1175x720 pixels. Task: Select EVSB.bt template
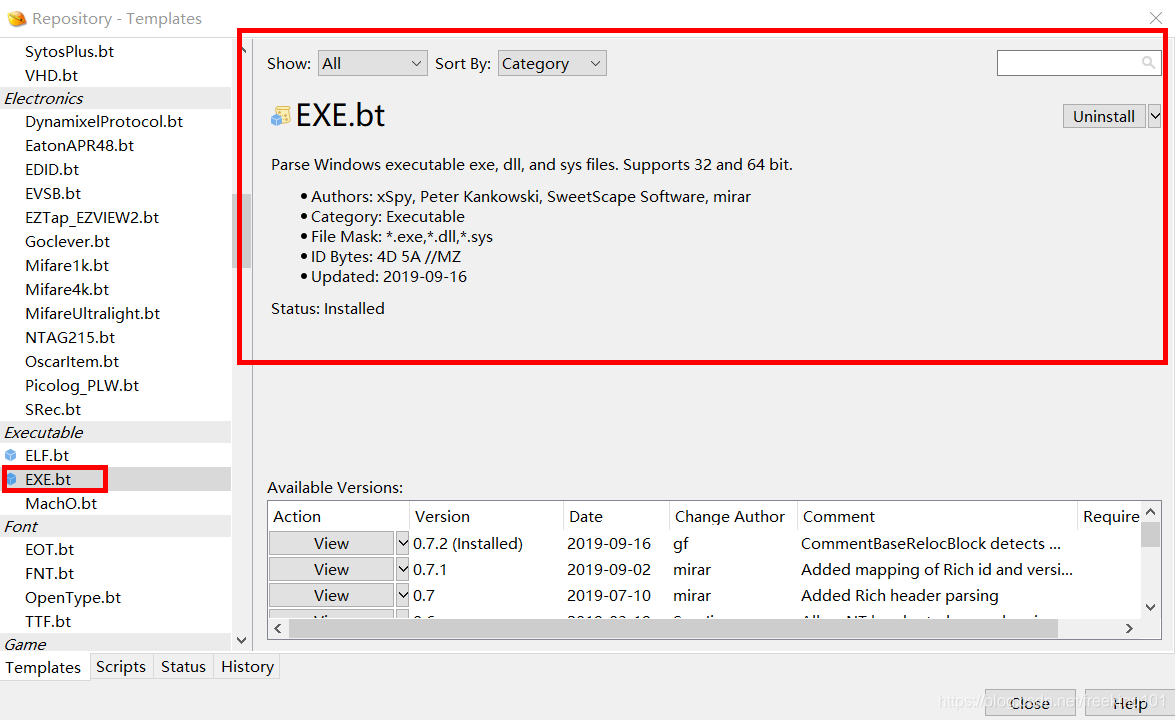(52, 193)
